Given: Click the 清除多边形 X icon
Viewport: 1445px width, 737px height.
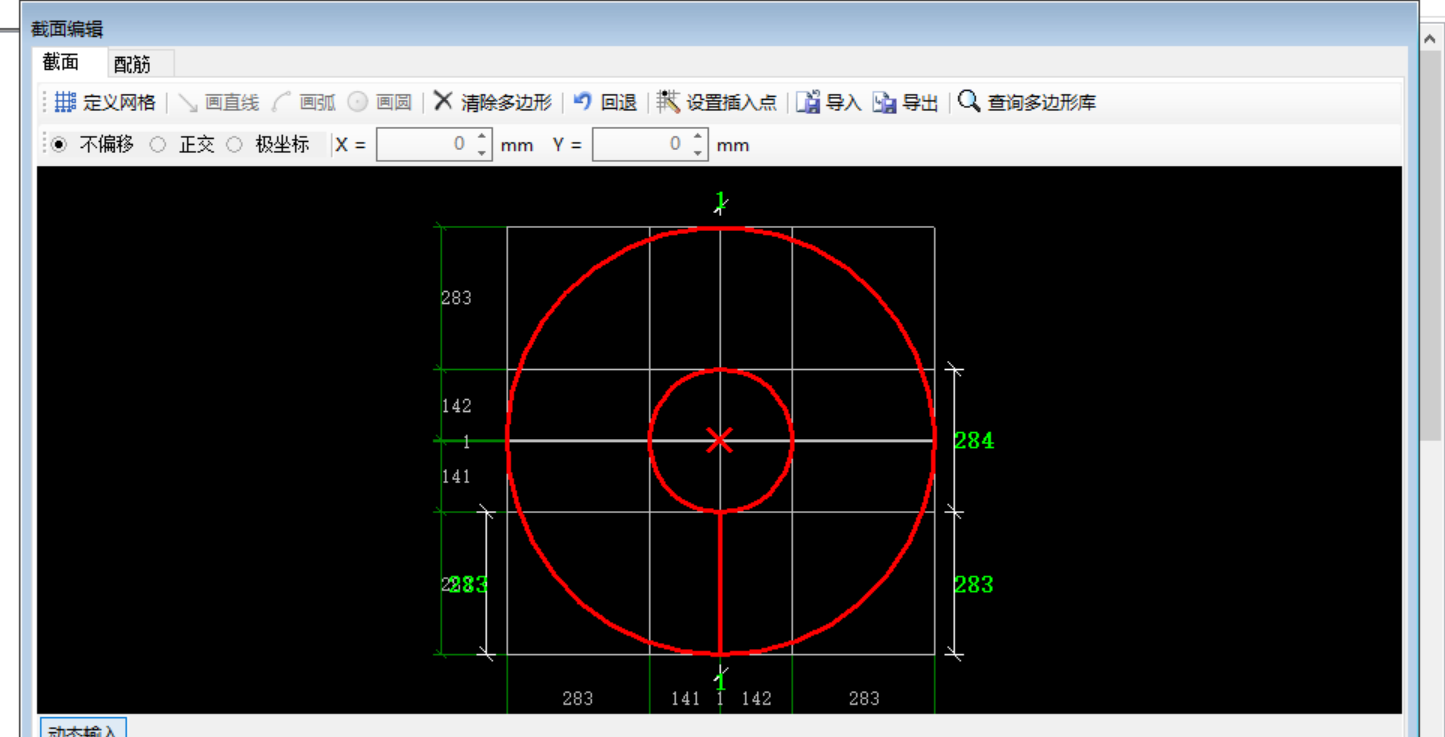Looking at the screenshot, I should click(x=443, y=101).
